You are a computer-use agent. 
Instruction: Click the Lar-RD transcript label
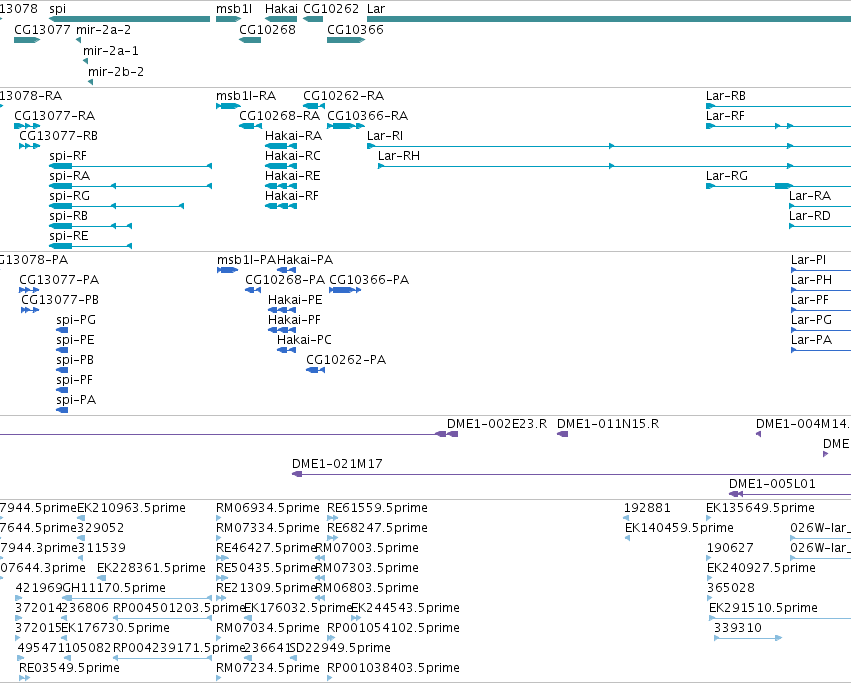(x=809, y=216)
